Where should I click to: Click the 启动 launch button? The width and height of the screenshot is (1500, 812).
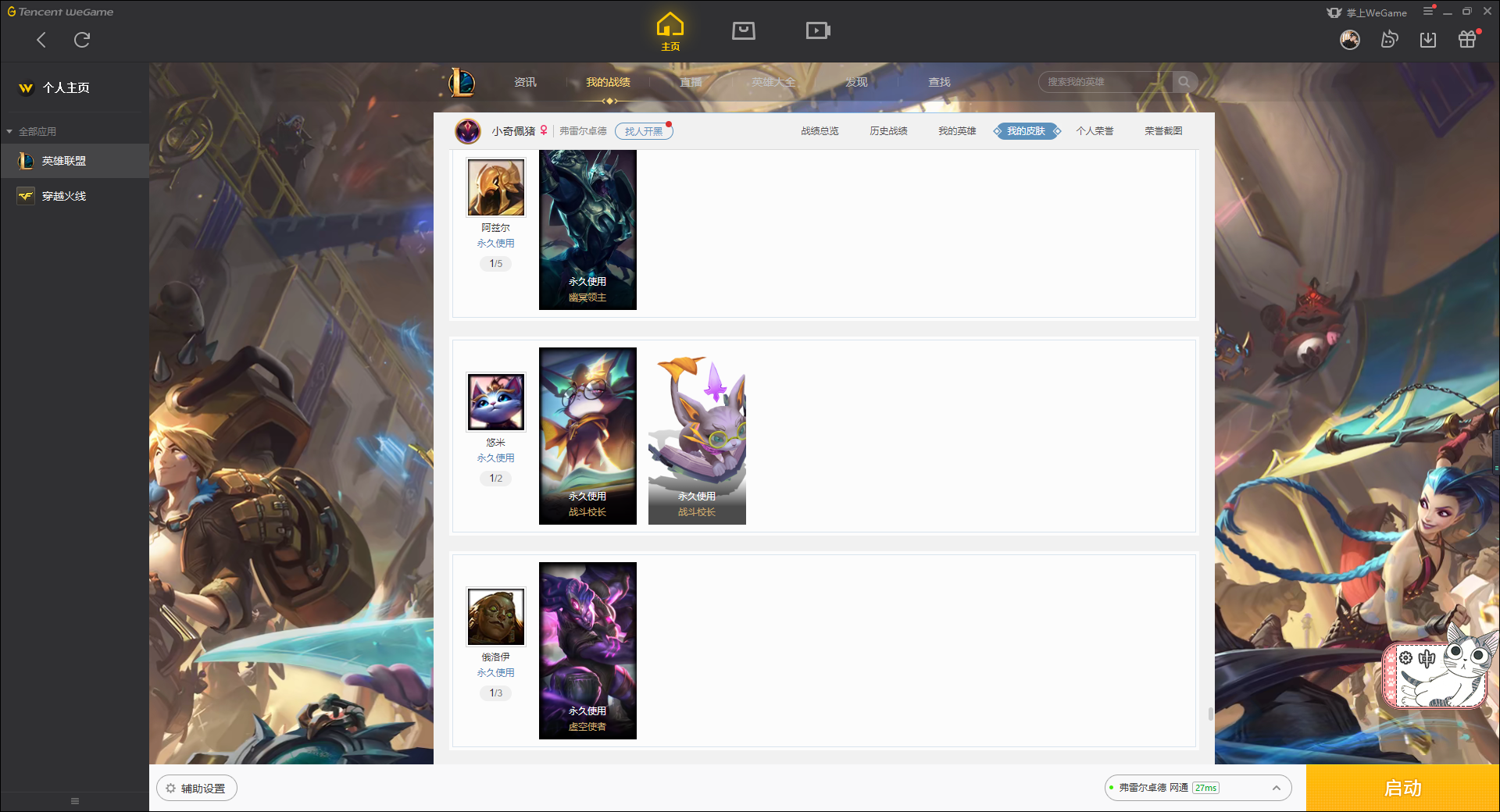pyautogui.click(x=1403, y=789)
